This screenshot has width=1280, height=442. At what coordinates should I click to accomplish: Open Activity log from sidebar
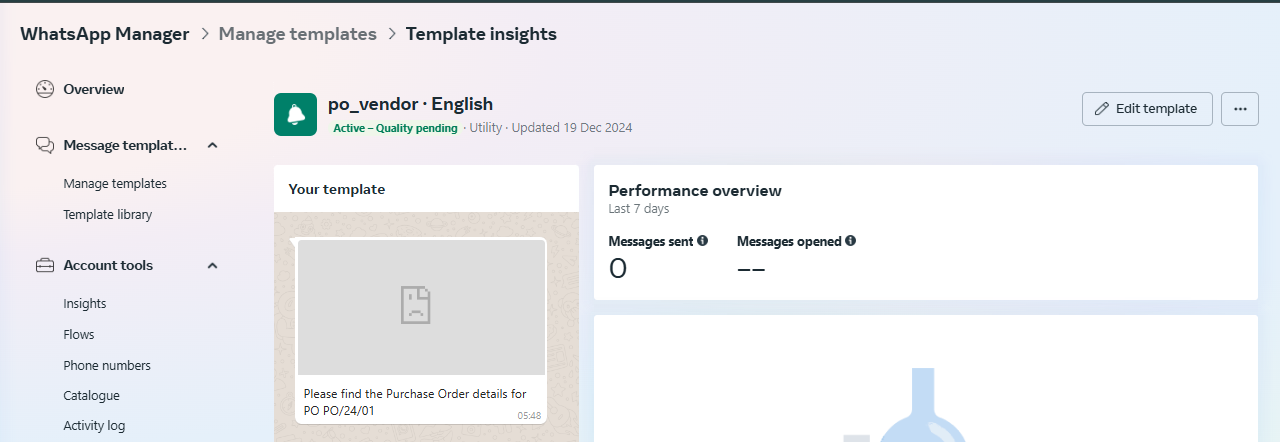94,426
